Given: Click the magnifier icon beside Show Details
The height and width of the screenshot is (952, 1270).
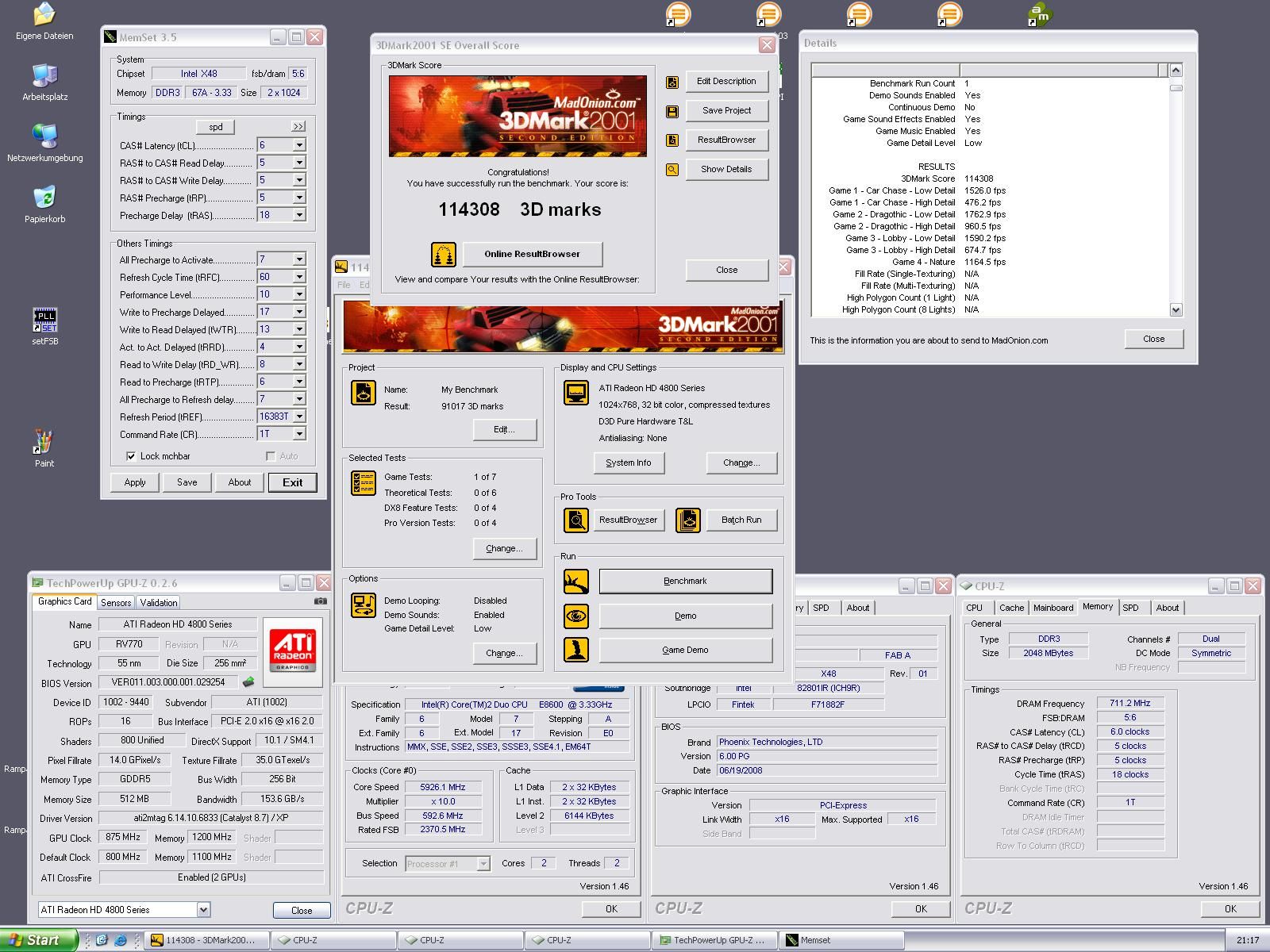Looking at the screenshot, I should tap(672, 170).
